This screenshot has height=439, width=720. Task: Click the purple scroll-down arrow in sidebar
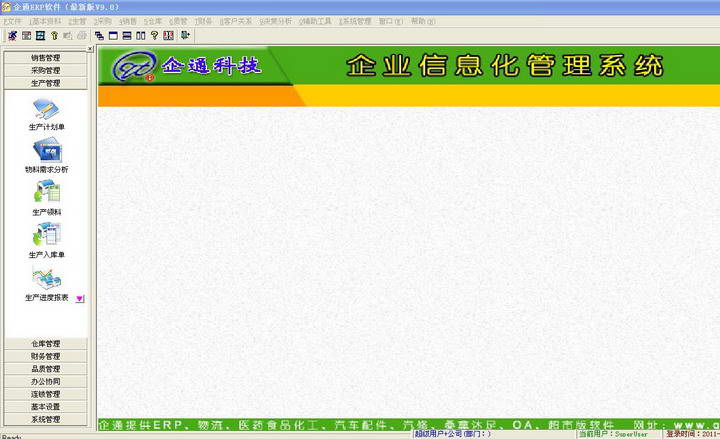coord(80,298)
